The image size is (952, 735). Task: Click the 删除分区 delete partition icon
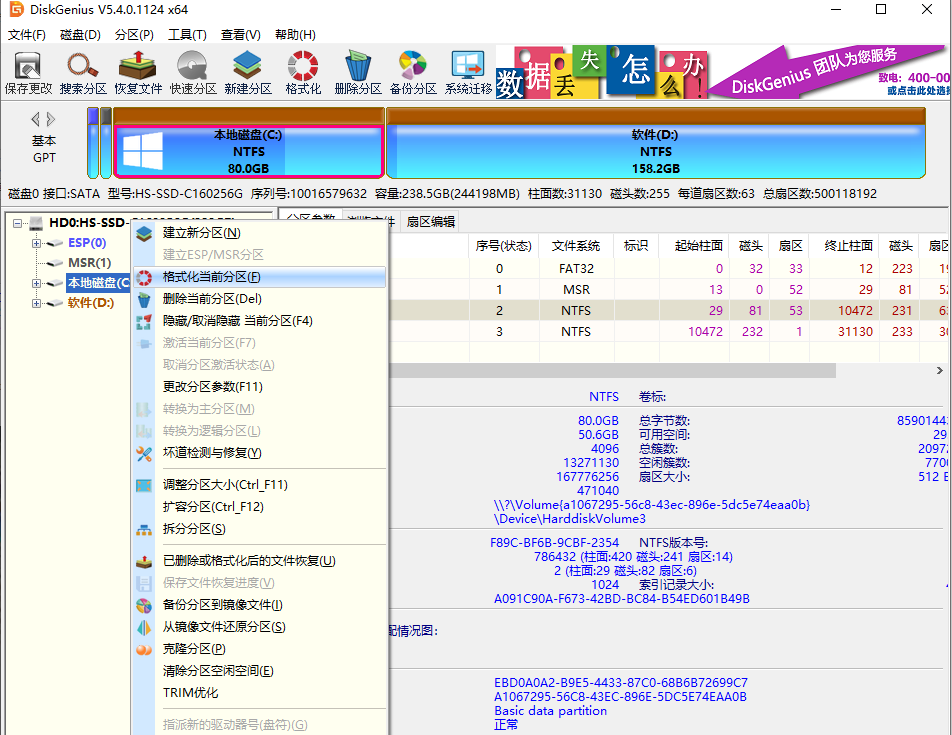click(357, 70)
